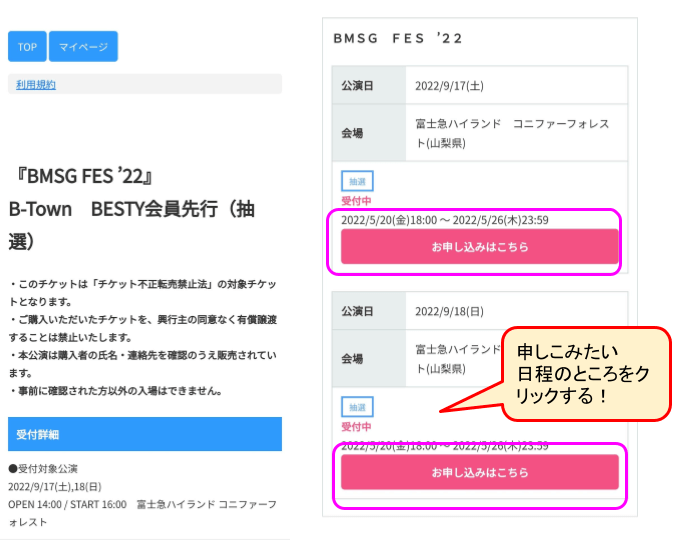Click the date text 2022/9/18(日)
Image resolution: width=686 pixels, height=540 pixels.
coord(449,312)
